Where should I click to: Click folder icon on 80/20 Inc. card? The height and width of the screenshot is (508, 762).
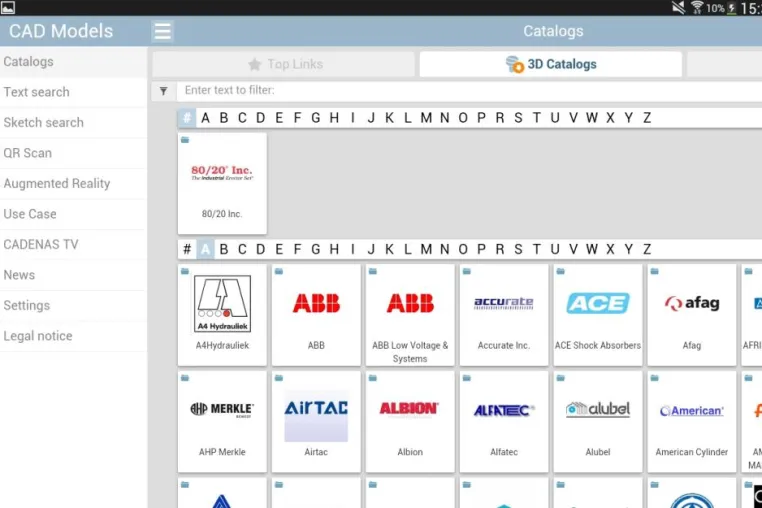pos(185,140)
